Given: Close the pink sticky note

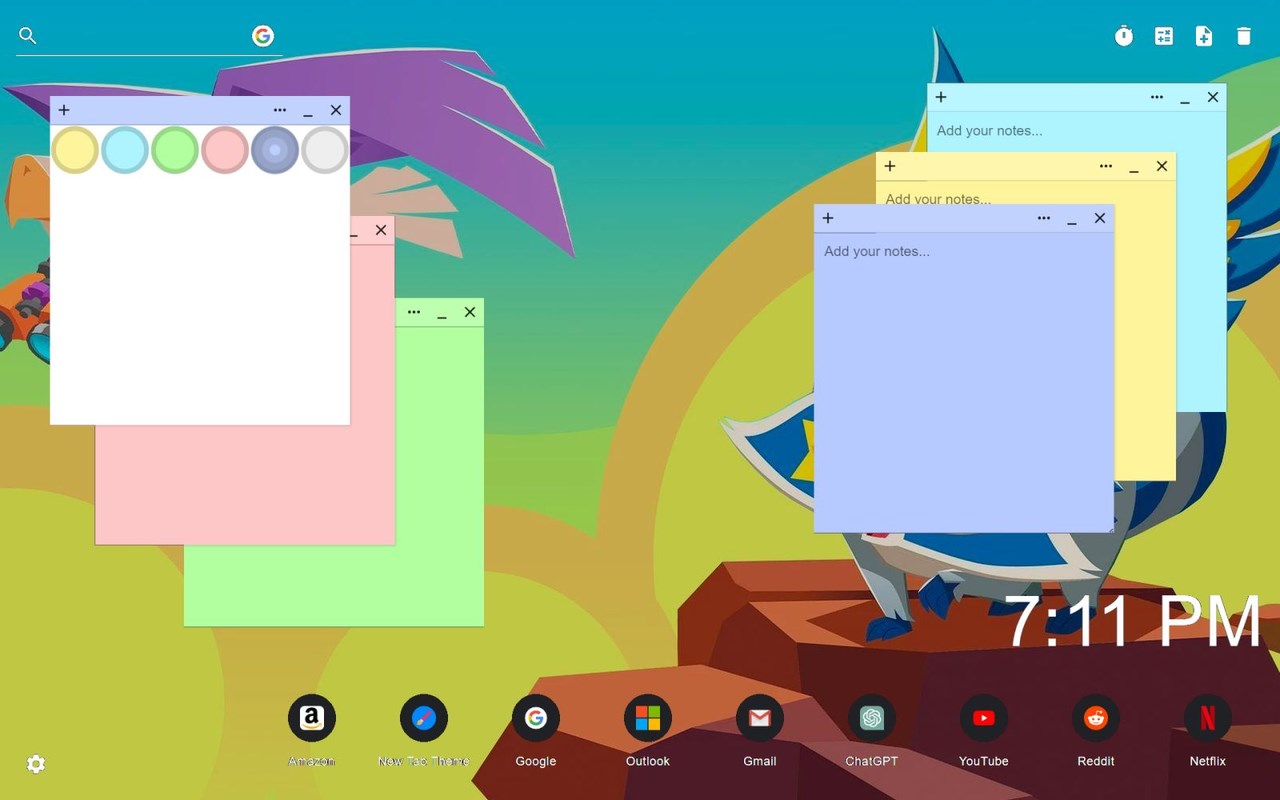Looking at the screenshot, I should tap(381, 230).
